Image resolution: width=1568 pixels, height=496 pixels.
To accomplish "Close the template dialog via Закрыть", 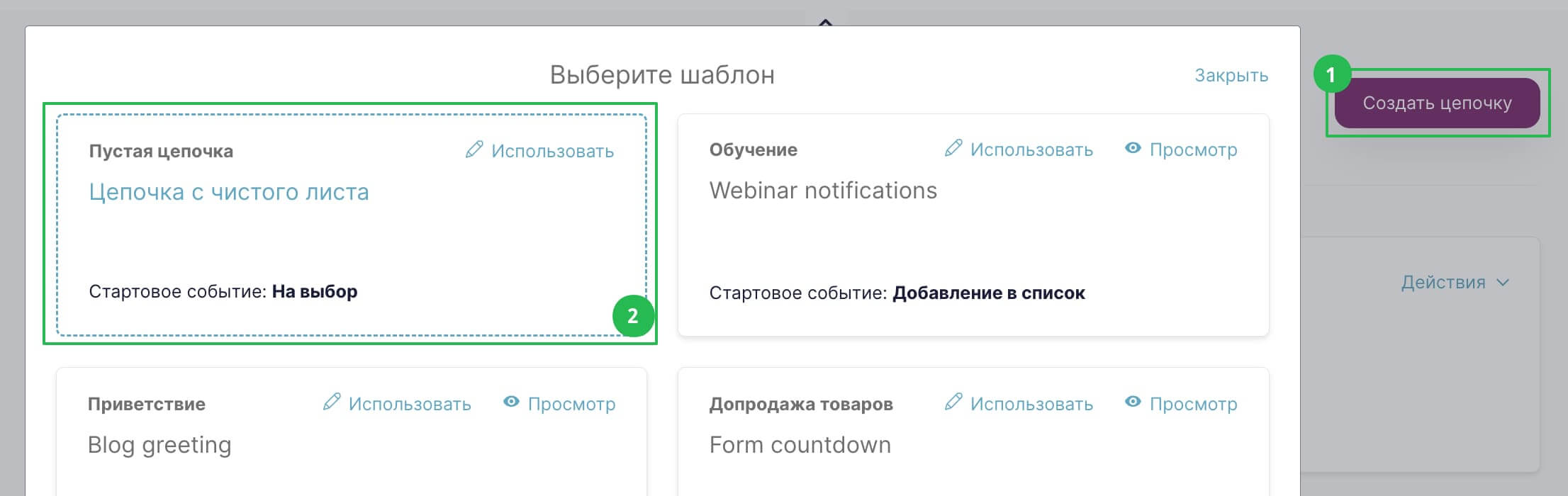I will point(1231,75).
